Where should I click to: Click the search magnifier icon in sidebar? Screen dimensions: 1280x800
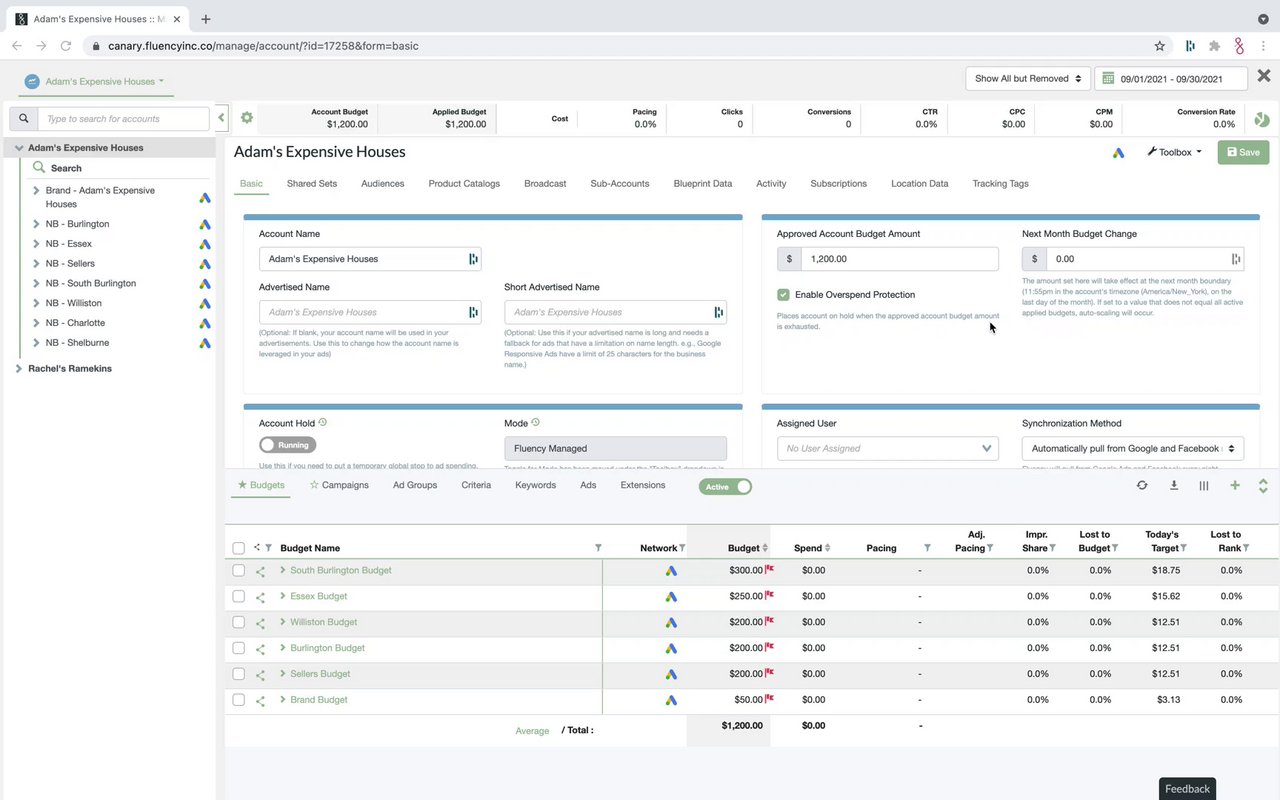(24, 119)
